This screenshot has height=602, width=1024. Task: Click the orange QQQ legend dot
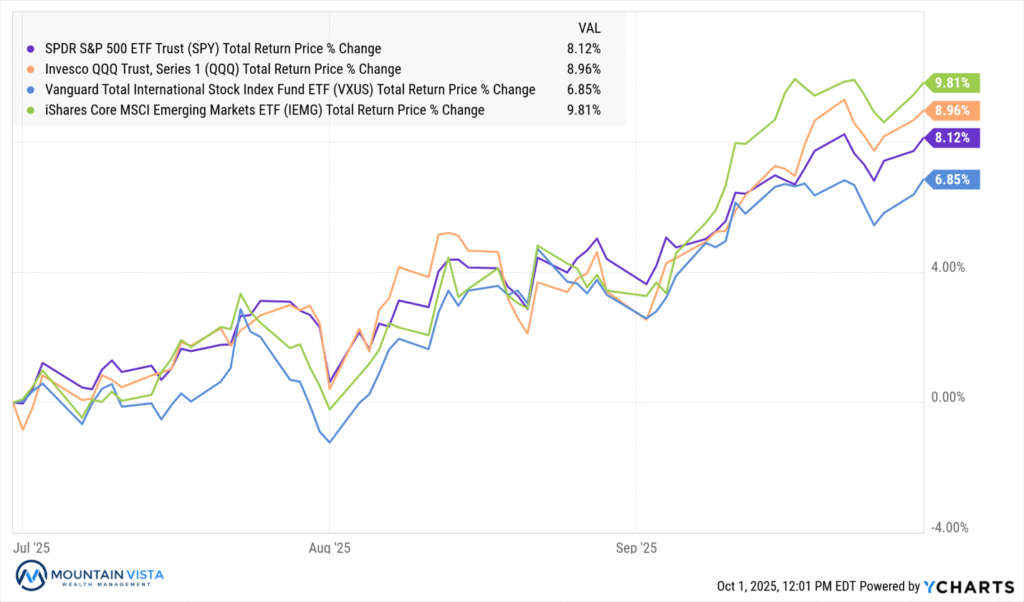click(30, 69)
